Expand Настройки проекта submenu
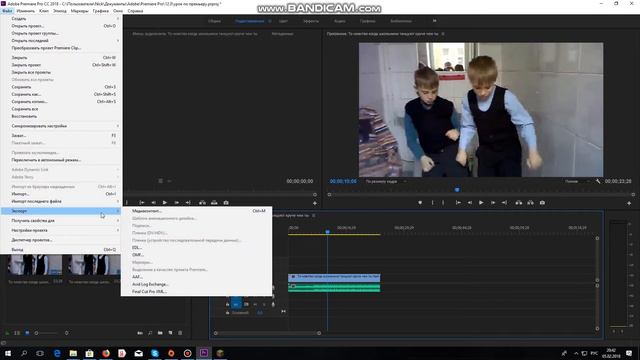Viewport: 640px width, 360px height. tap(61, 230)
